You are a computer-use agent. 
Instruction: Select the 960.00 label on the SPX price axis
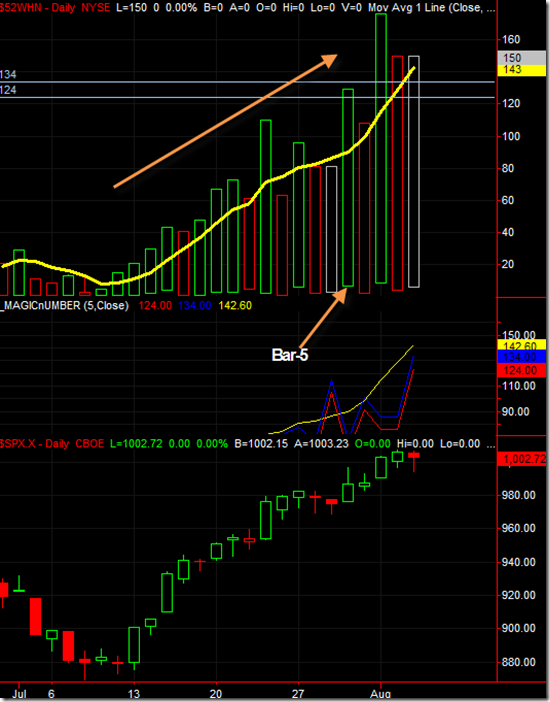coord(519,528)
